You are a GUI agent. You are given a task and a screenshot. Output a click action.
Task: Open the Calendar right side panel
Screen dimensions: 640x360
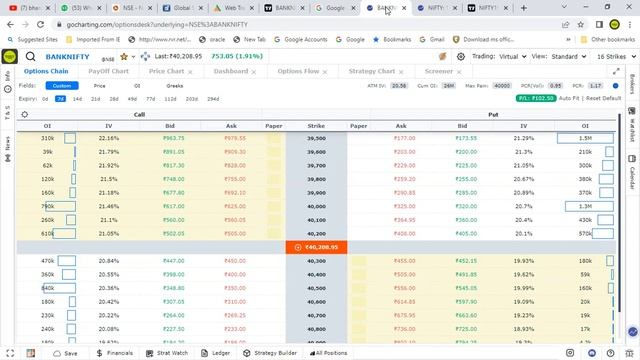click(x=632, y=171)
